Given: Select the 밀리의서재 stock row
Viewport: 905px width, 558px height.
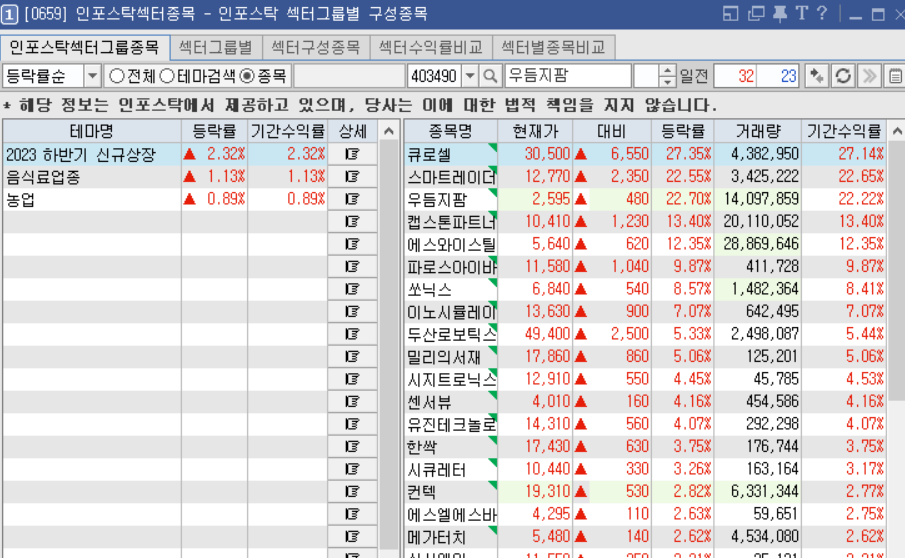Looking at the screenshot, I should (x=645, y=357).
